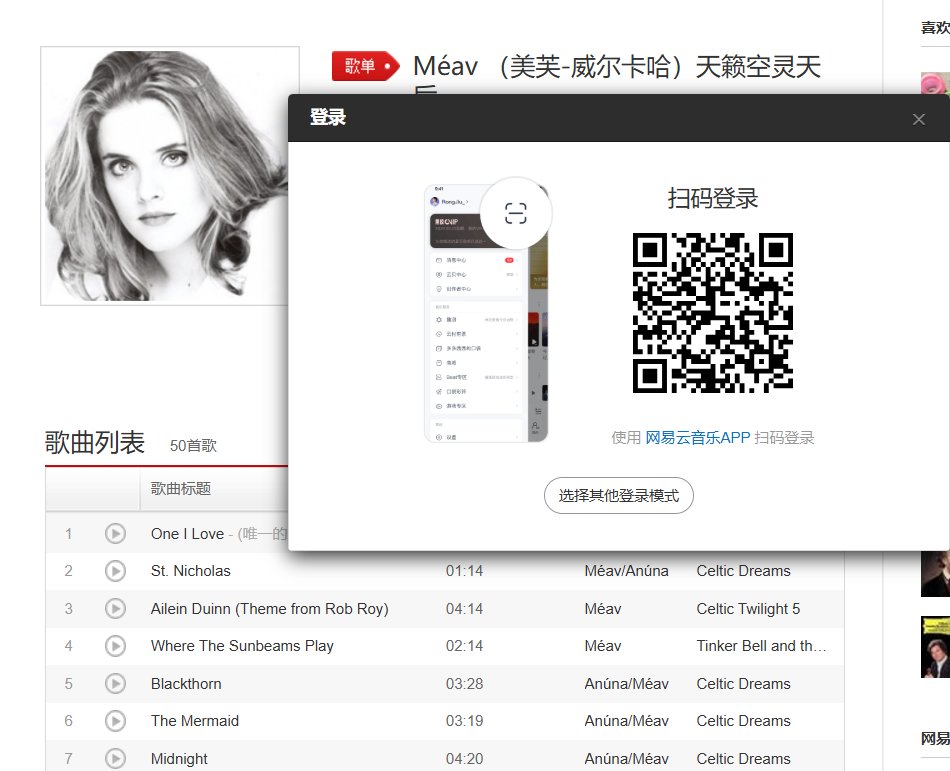
Task: Click the 歌曲列表 heading
Action: click(x=95, y=442)
